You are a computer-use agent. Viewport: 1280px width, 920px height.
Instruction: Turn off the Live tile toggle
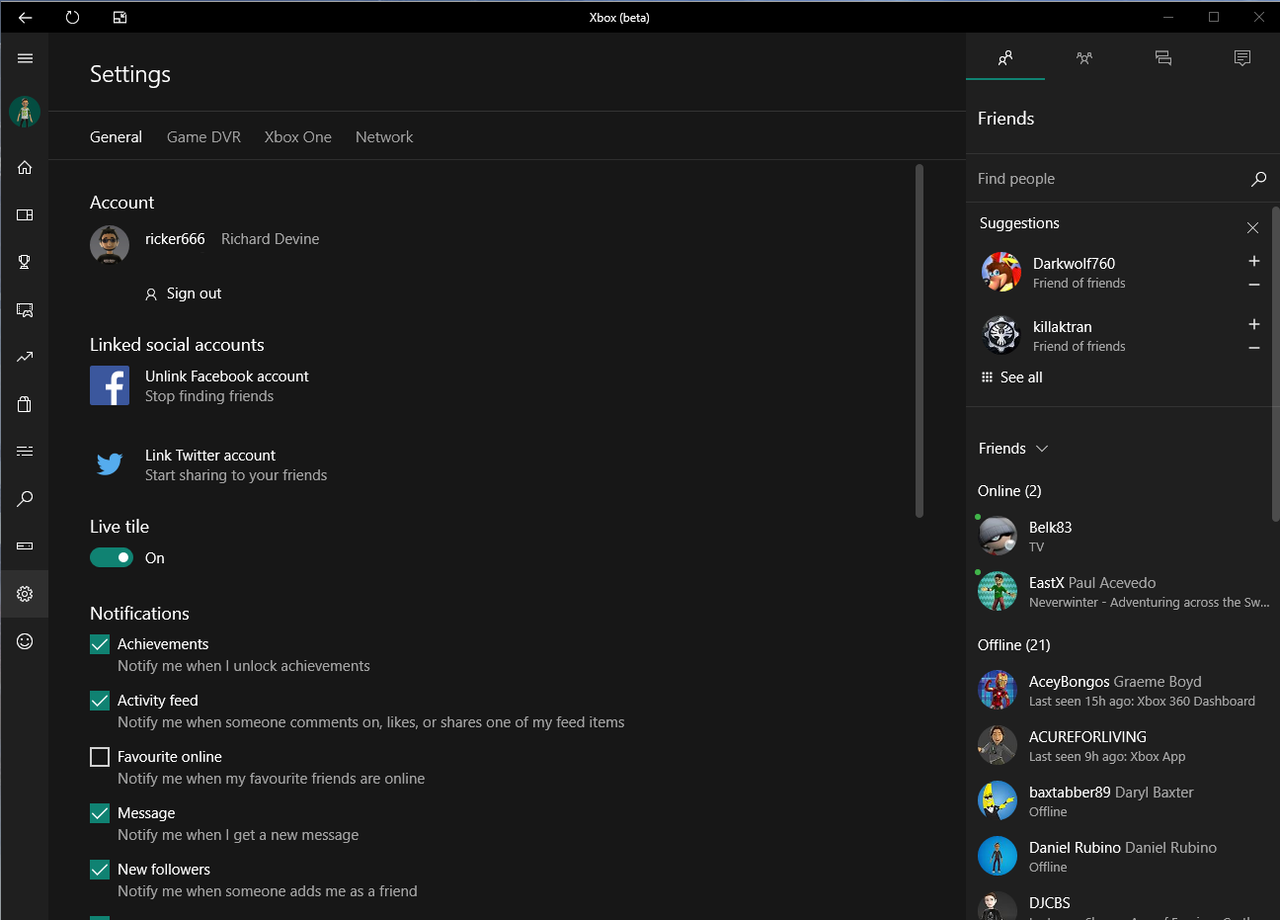(x=111, y=558)
